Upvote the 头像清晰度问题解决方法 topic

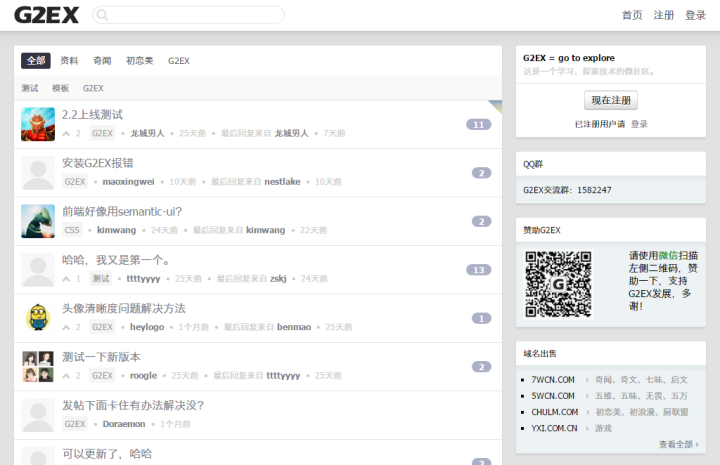click(66, 327)
